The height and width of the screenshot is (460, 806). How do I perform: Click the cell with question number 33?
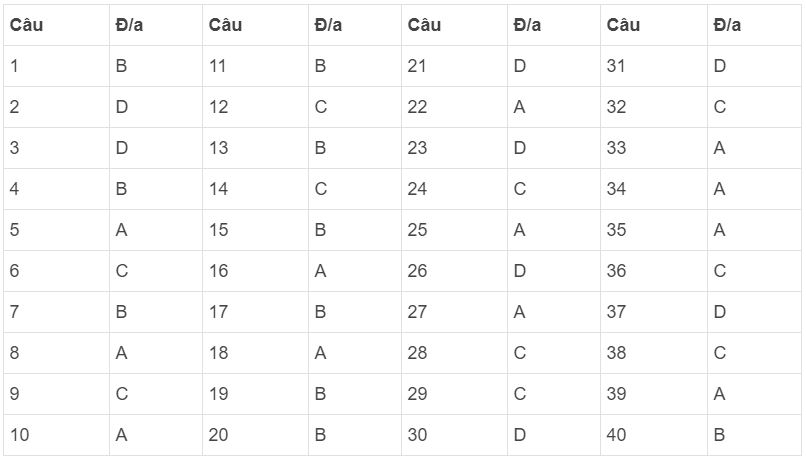[x=616, y=148]
